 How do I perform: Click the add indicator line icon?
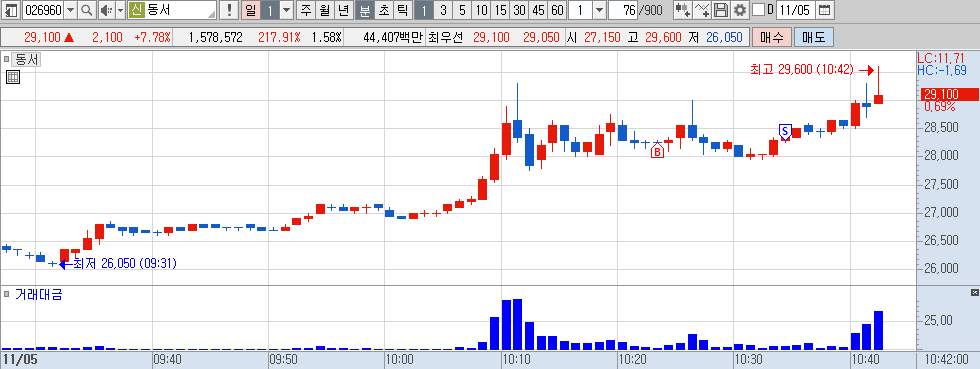pos(702,10)
